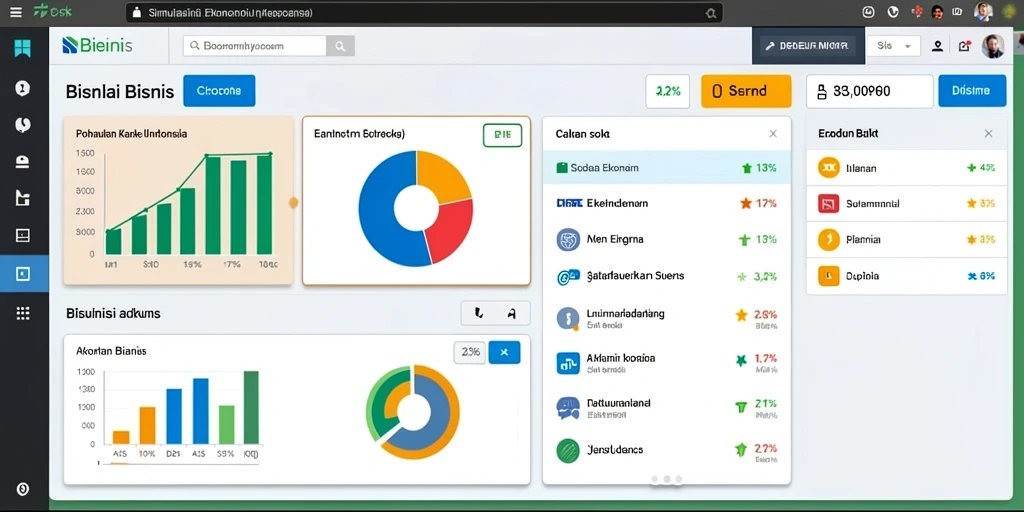Open the Sis dropdown
Screen dimensions: 1024x512
pos(893,46)
